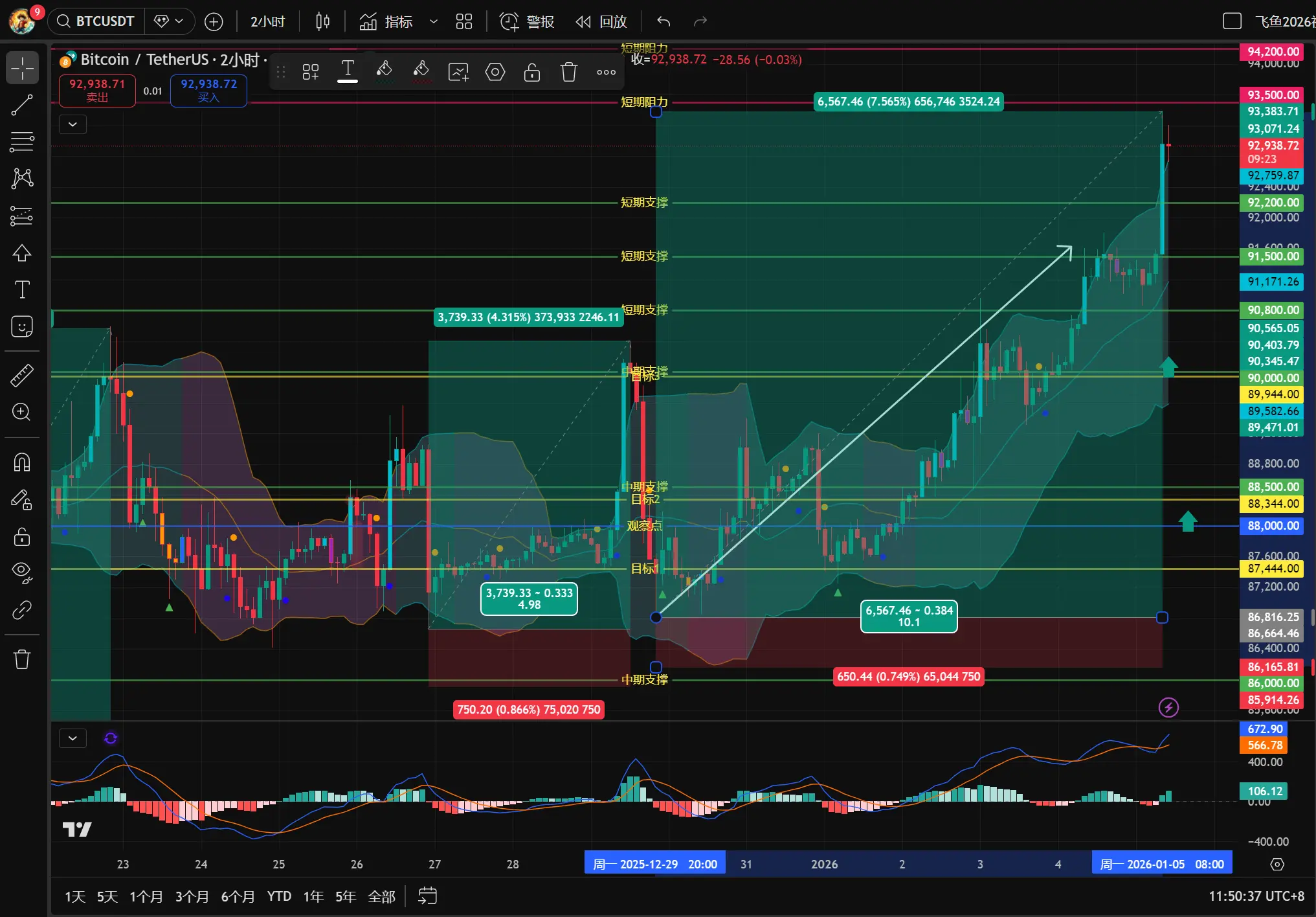
Task: Click the delete trash icon in floating toolbar
Action: coord(568,72)
